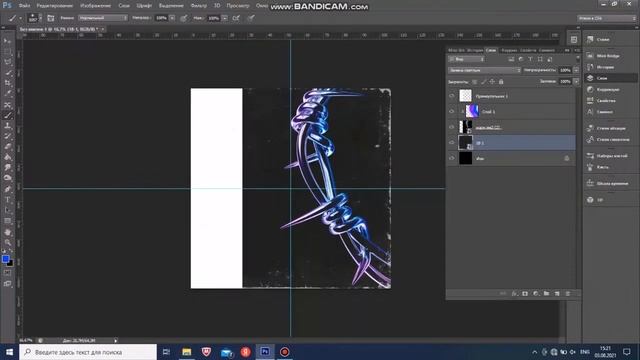Select the Clone Stamp tool
This screenshot has width=640, height=360.
point(8,126)
